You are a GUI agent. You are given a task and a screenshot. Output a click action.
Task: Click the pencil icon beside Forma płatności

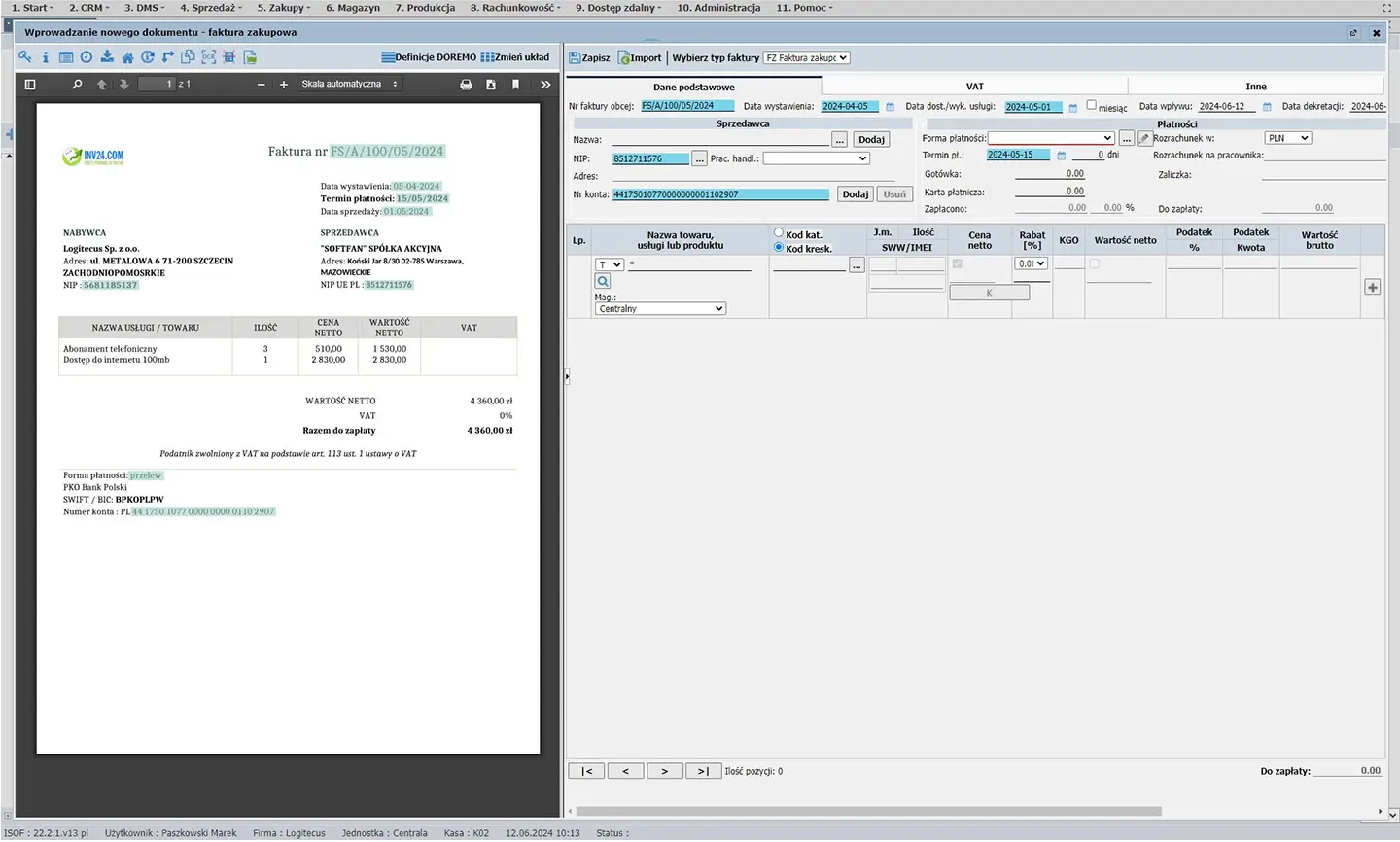[x=1144, y=139]
